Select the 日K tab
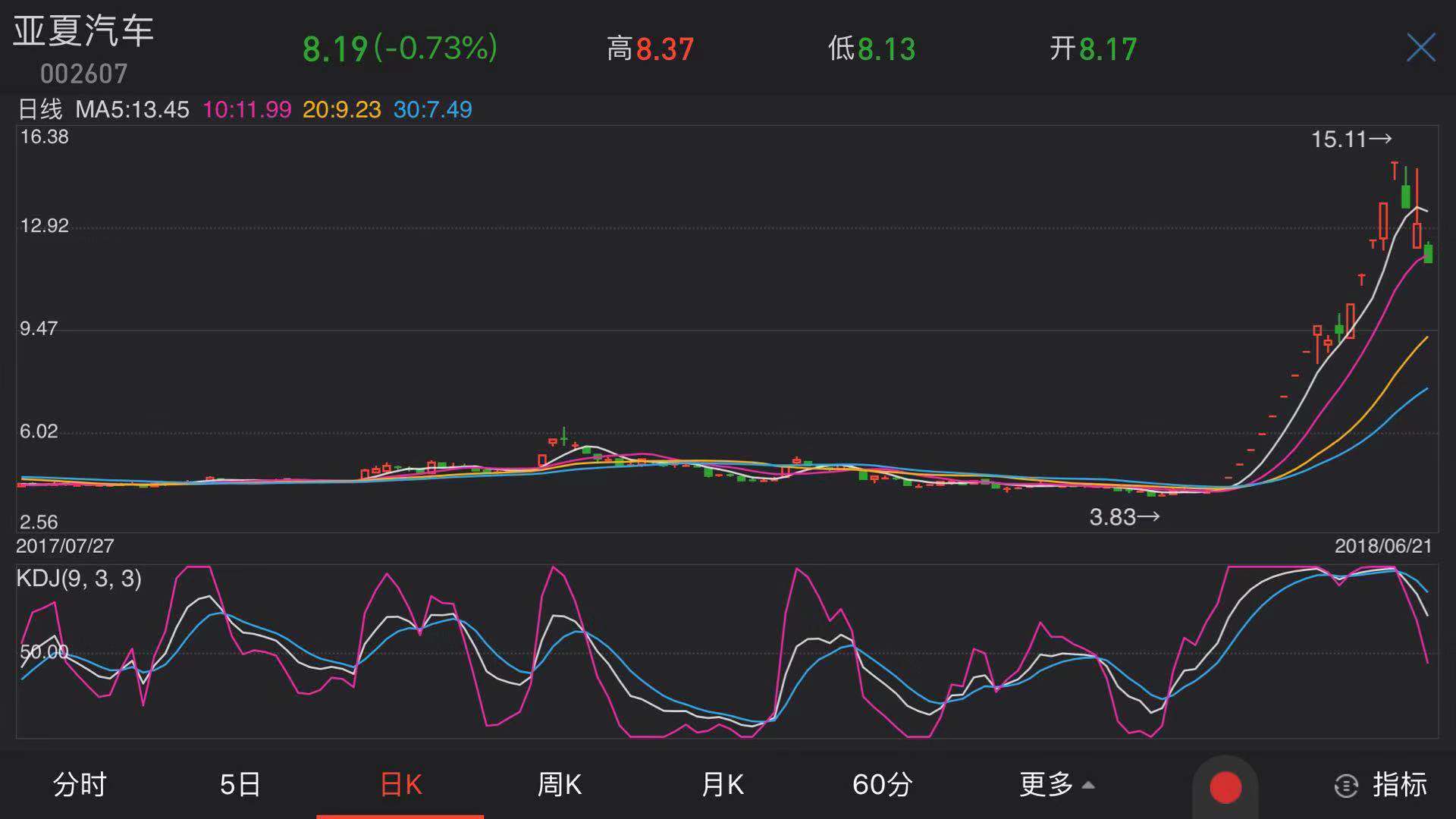This screenshot has width=1456, height=819. coord(400,784)
